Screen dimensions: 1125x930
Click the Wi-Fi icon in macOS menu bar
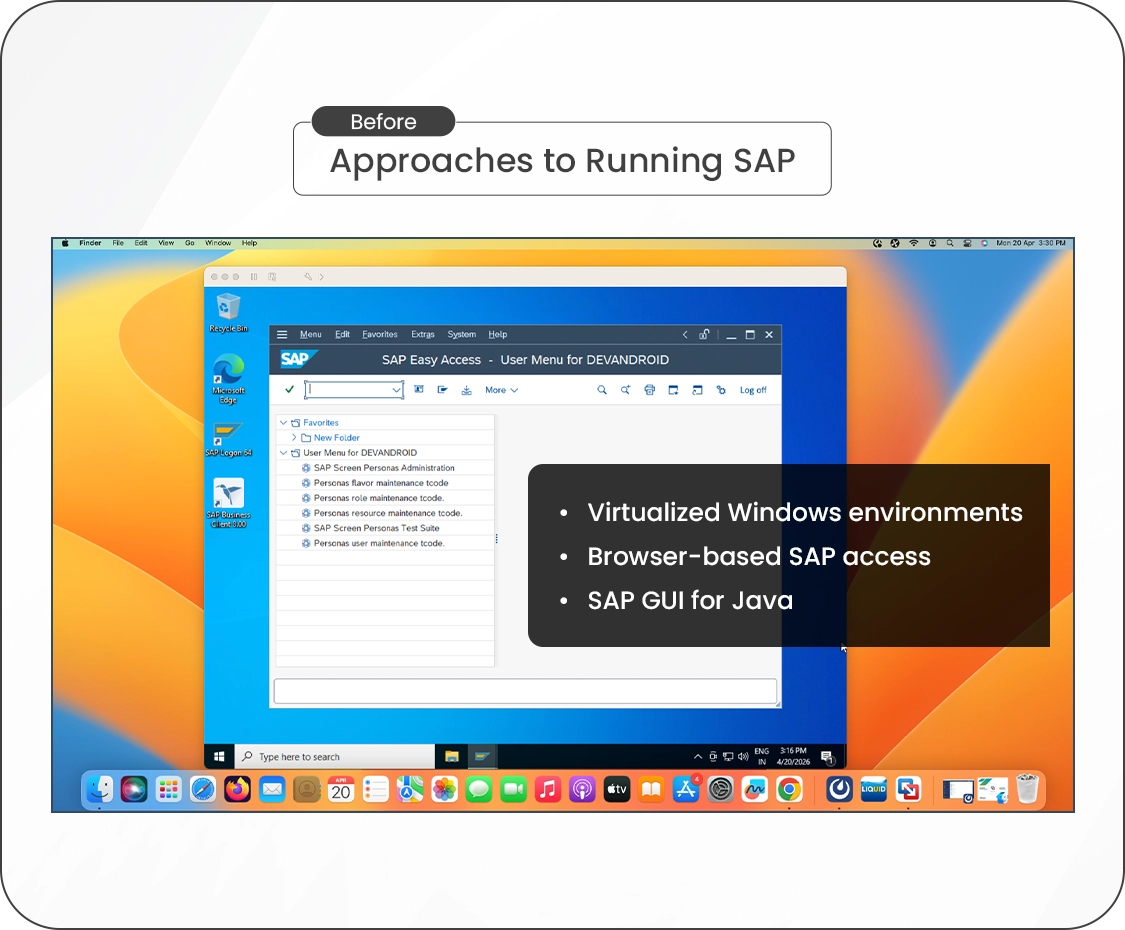pos(913,243)
